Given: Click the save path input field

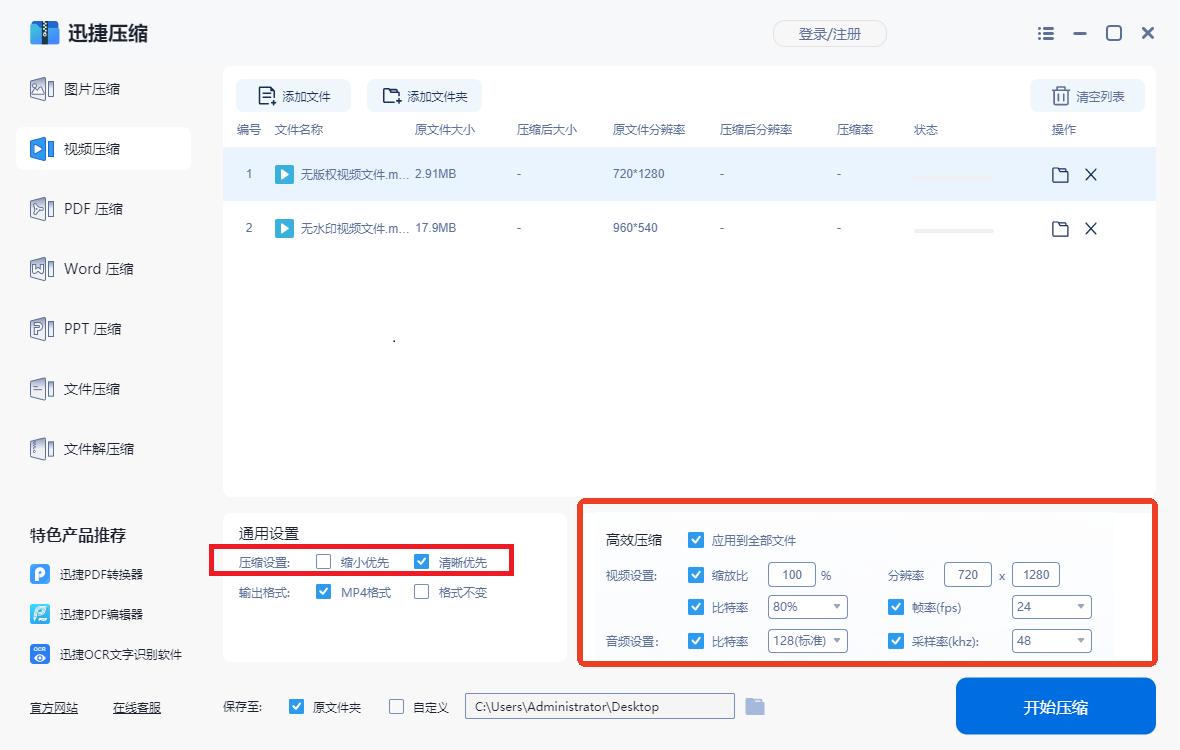Looking at the screenshot, I should point(598,705).
